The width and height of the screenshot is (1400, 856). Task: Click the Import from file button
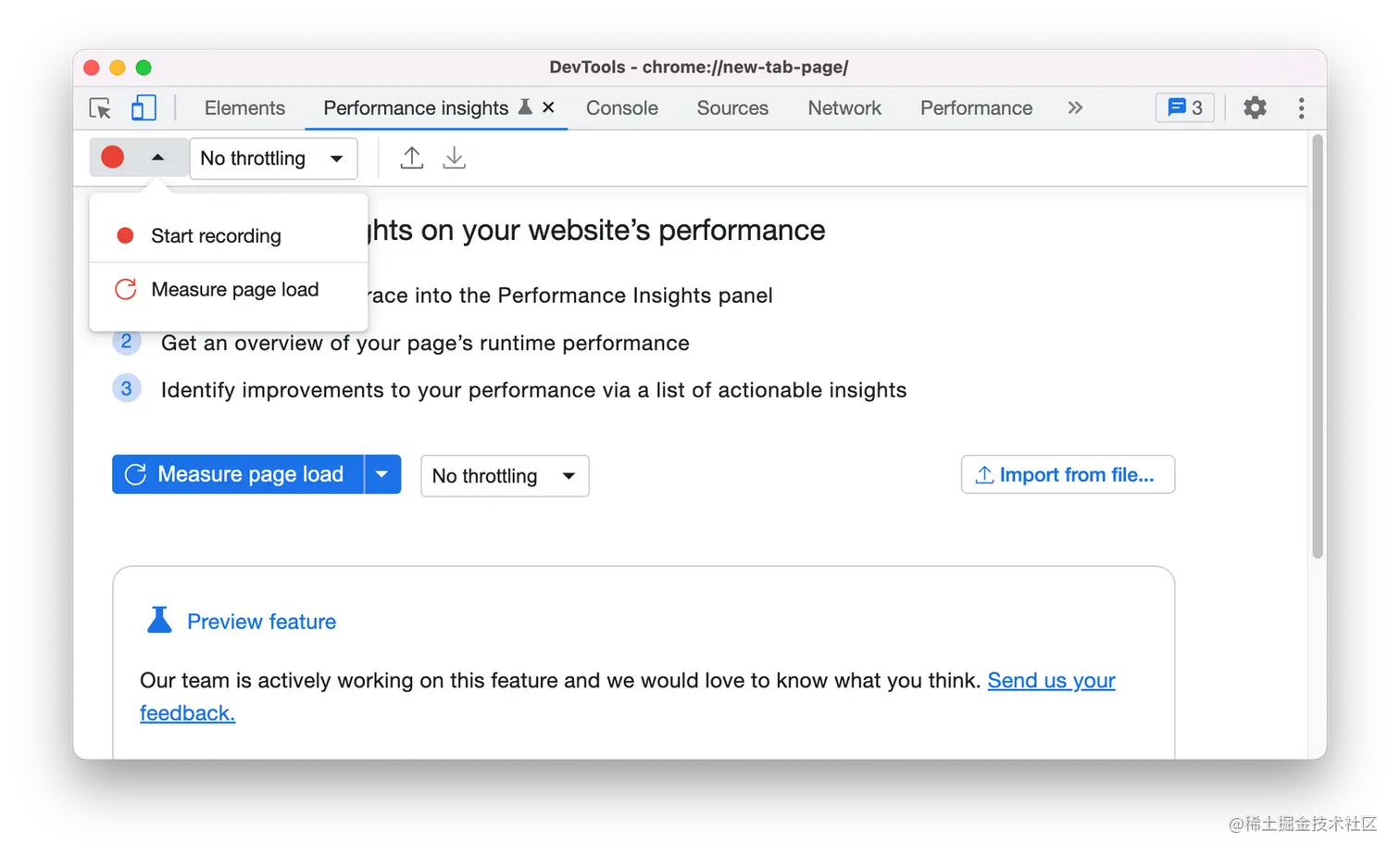click(x=1068, y=475)
